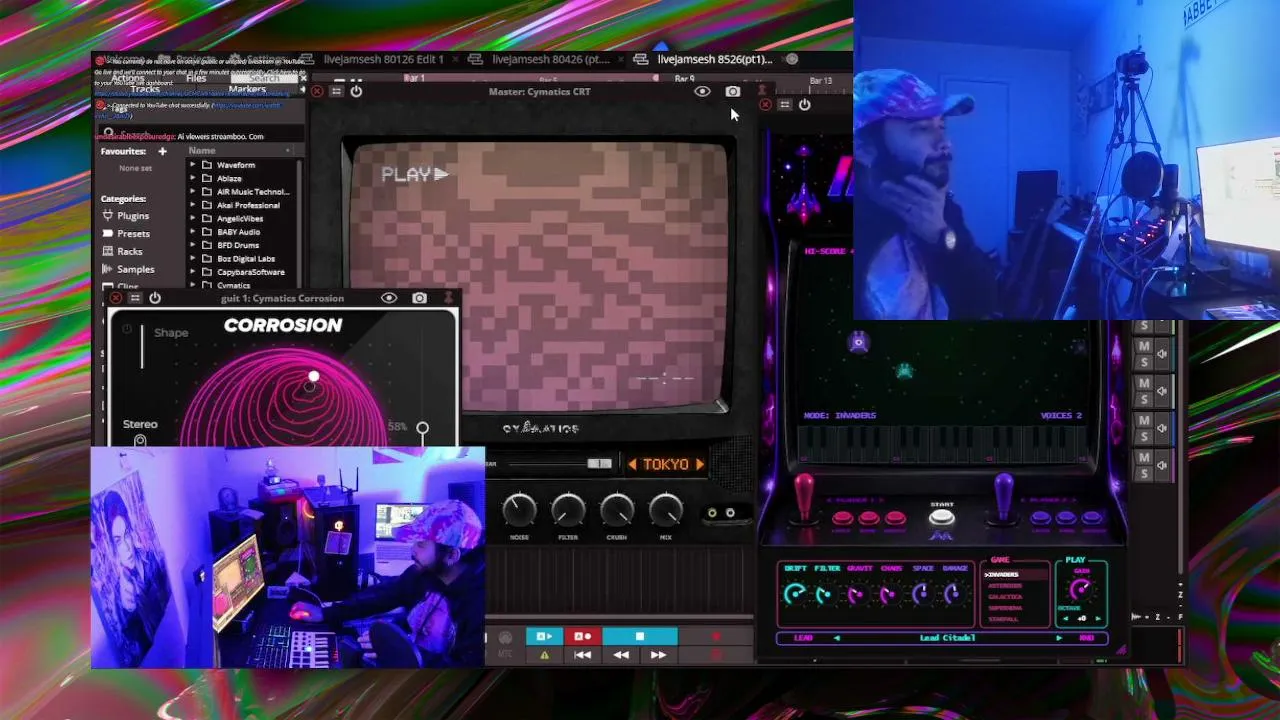Expand the Waveform folder
The height and width of the screenshot is (720, 1280).
pos(192,165)
